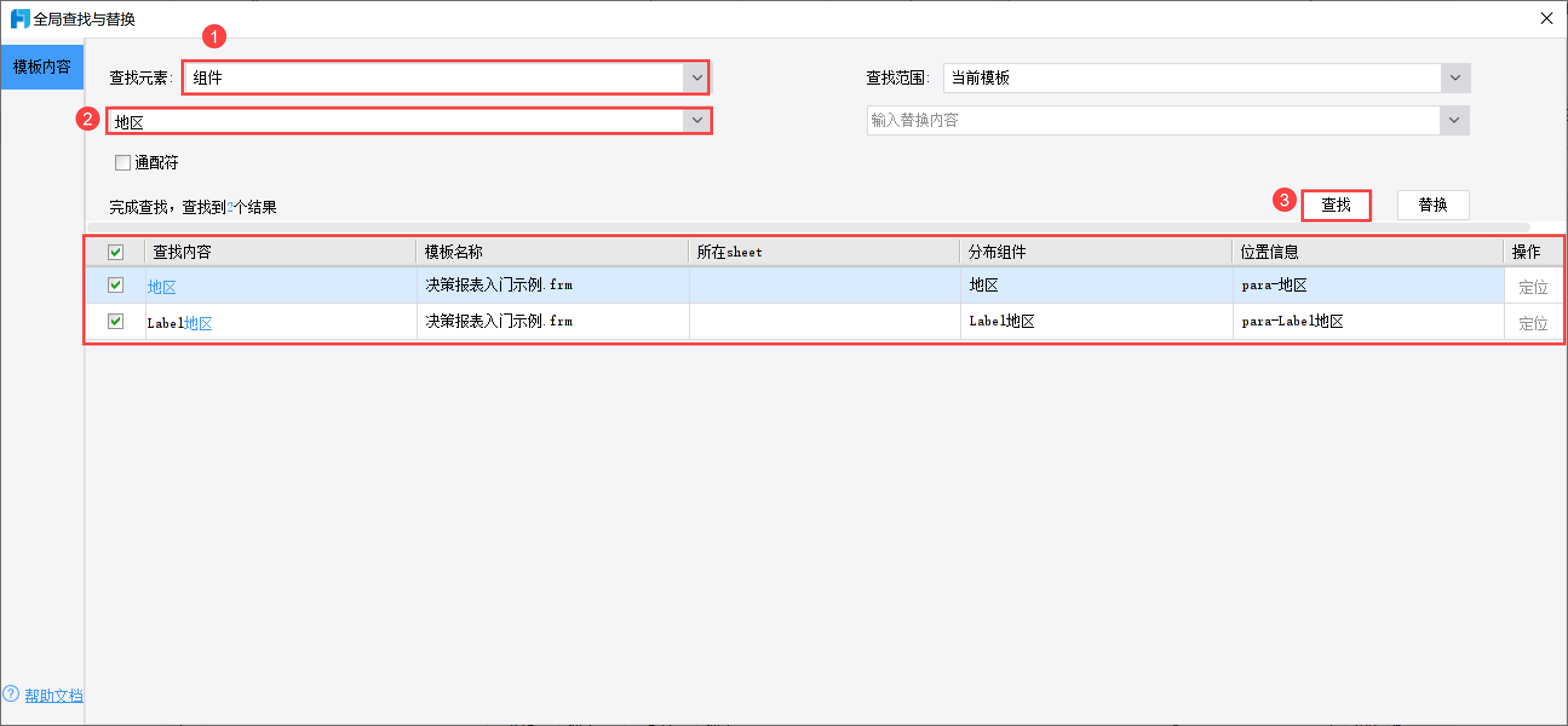
Task: Click the 替换 replace button
Action: 1432,205
